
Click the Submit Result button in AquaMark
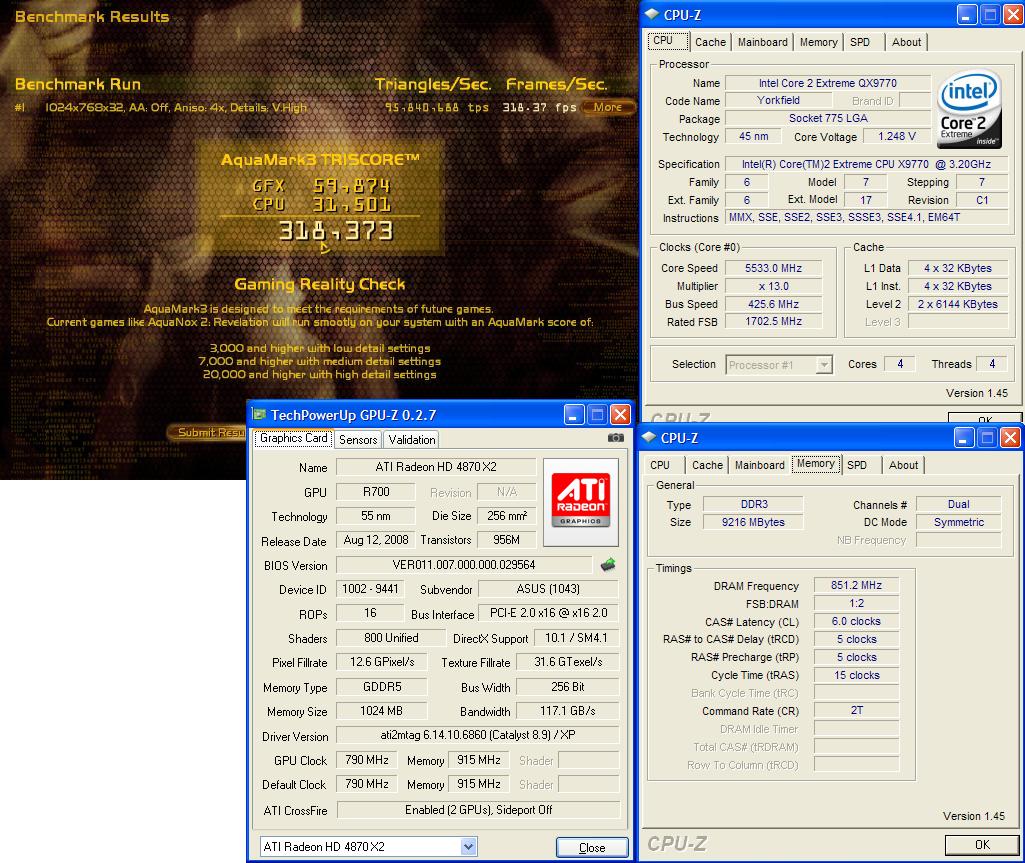click(208, 432)
